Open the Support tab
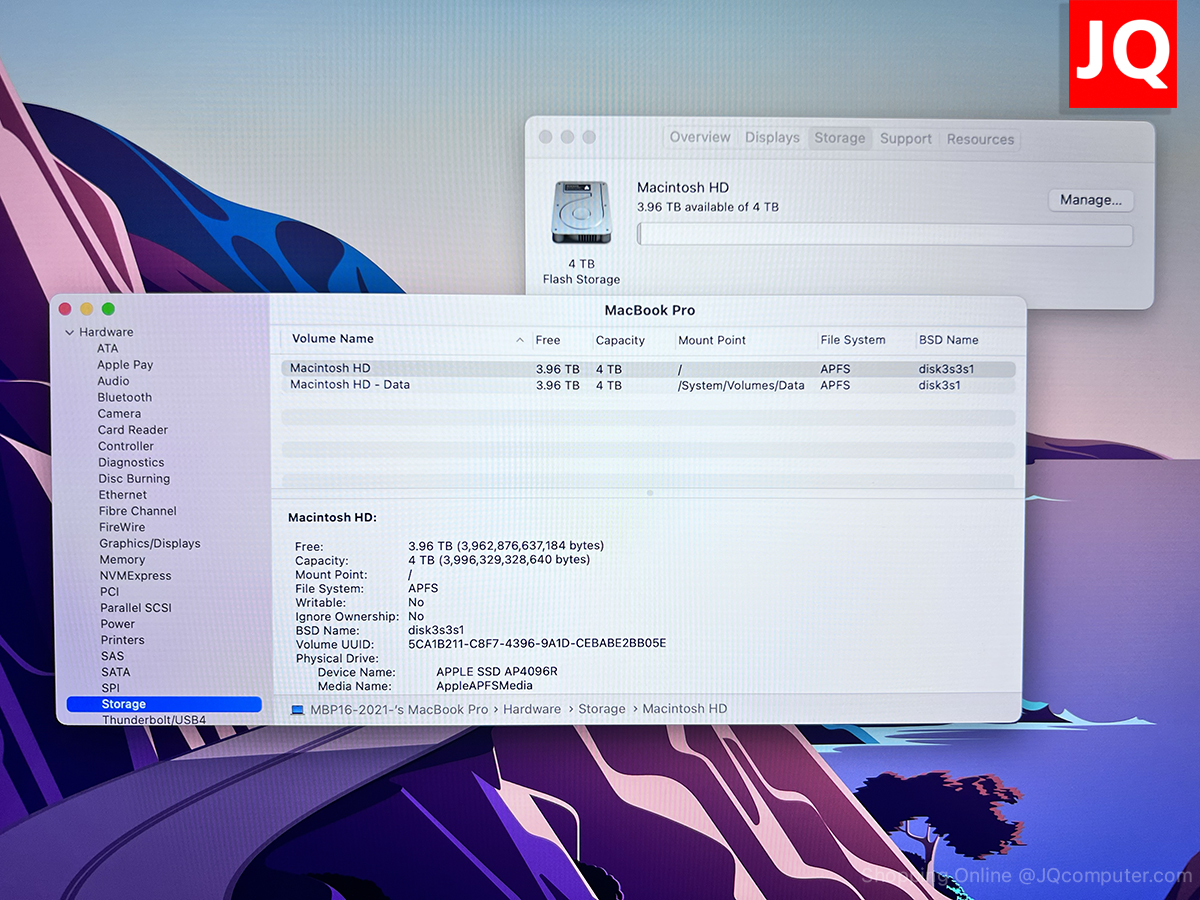This screenshot has height=900, width=1200. (906, 139)
